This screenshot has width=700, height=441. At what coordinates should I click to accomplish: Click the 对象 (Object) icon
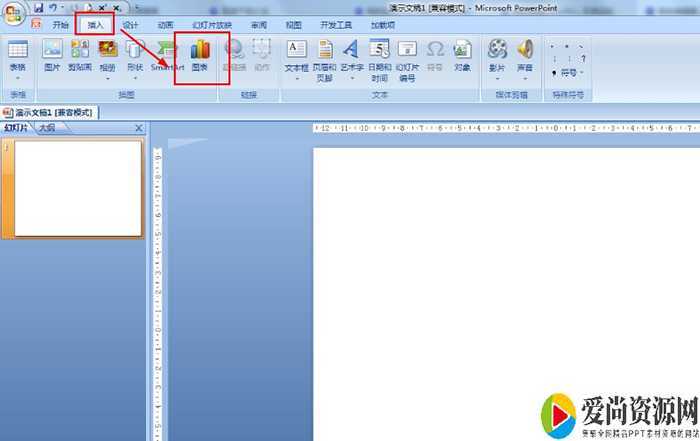tap(462, 55)
